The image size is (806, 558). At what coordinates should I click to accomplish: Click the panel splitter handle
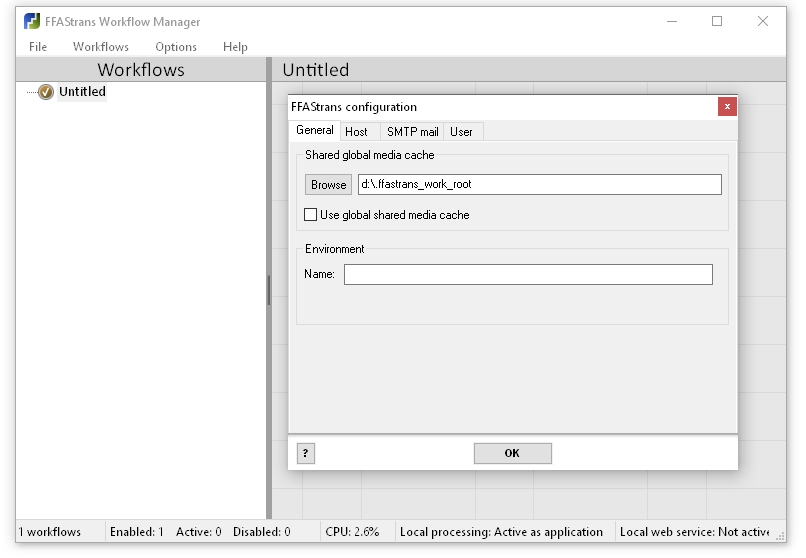[x=269, y=290]
